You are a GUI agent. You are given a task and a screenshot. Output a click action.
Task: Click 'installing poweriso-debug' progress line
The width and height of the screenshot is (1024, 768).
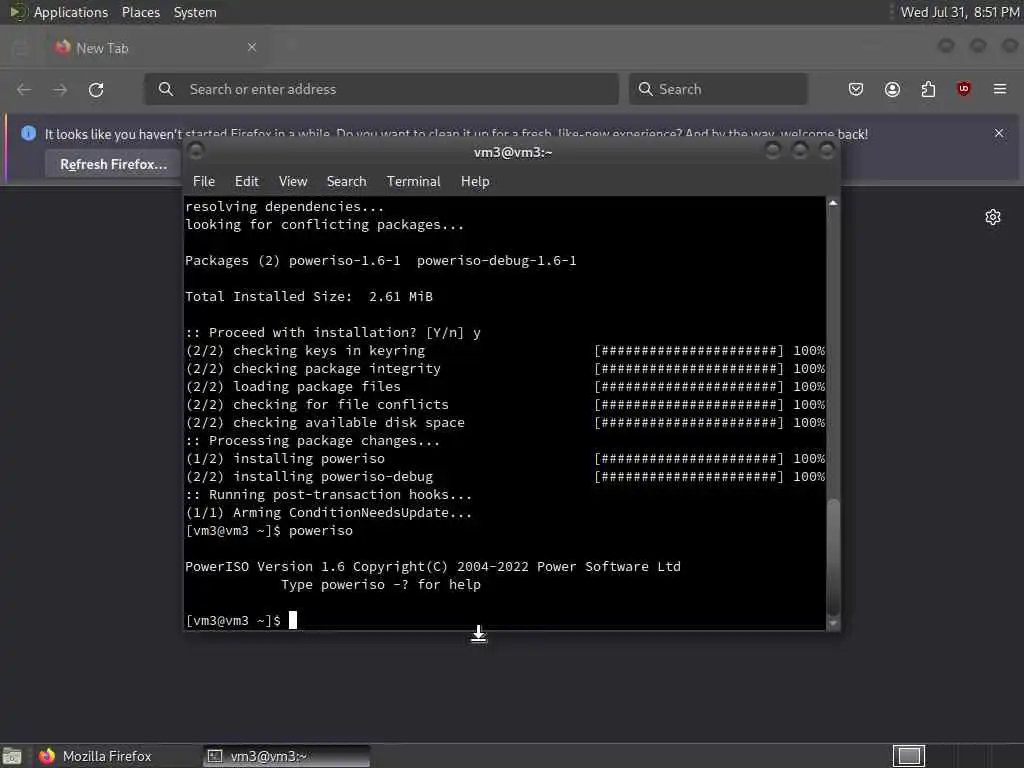coord(505,477)
